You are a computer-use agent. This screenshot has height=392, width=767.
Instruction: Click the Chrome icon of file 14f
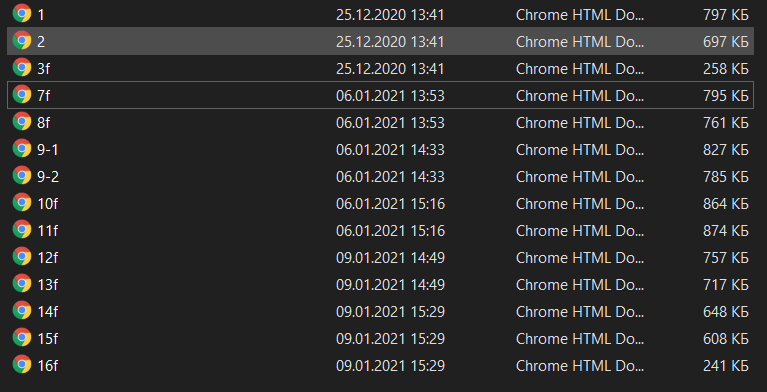click(22, 310)
